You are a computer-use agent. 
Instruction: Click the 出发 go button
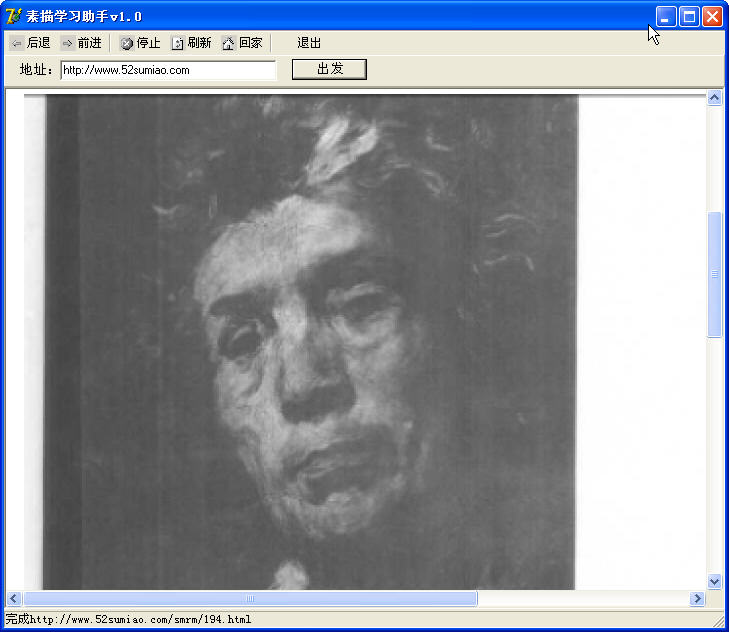(x=329, y=69)
